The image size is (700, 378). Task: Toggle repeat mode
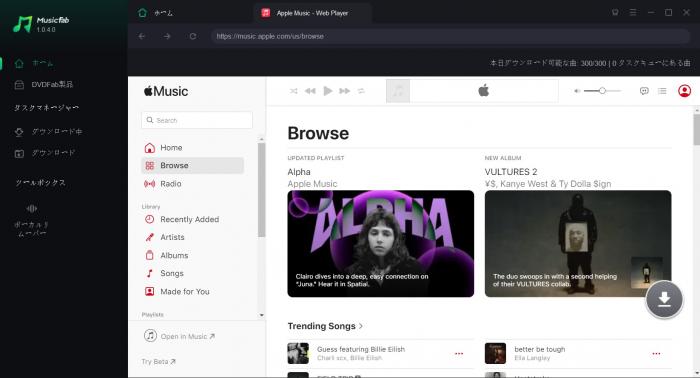point(361,91)
